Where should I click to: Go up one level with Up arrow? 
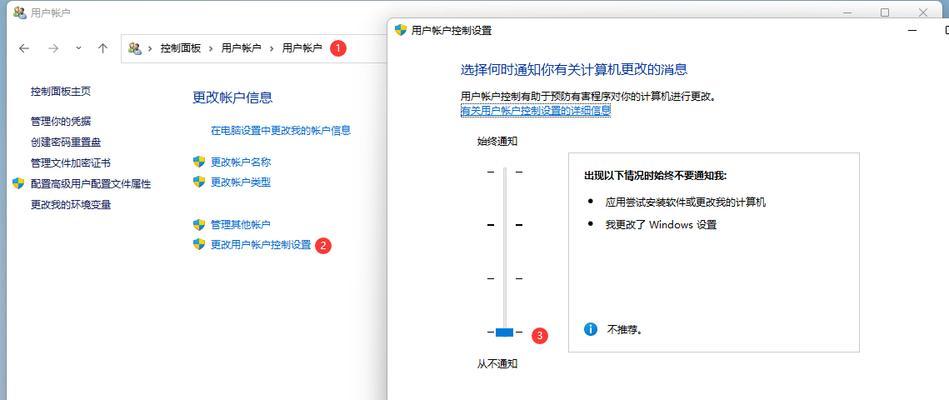103,48
